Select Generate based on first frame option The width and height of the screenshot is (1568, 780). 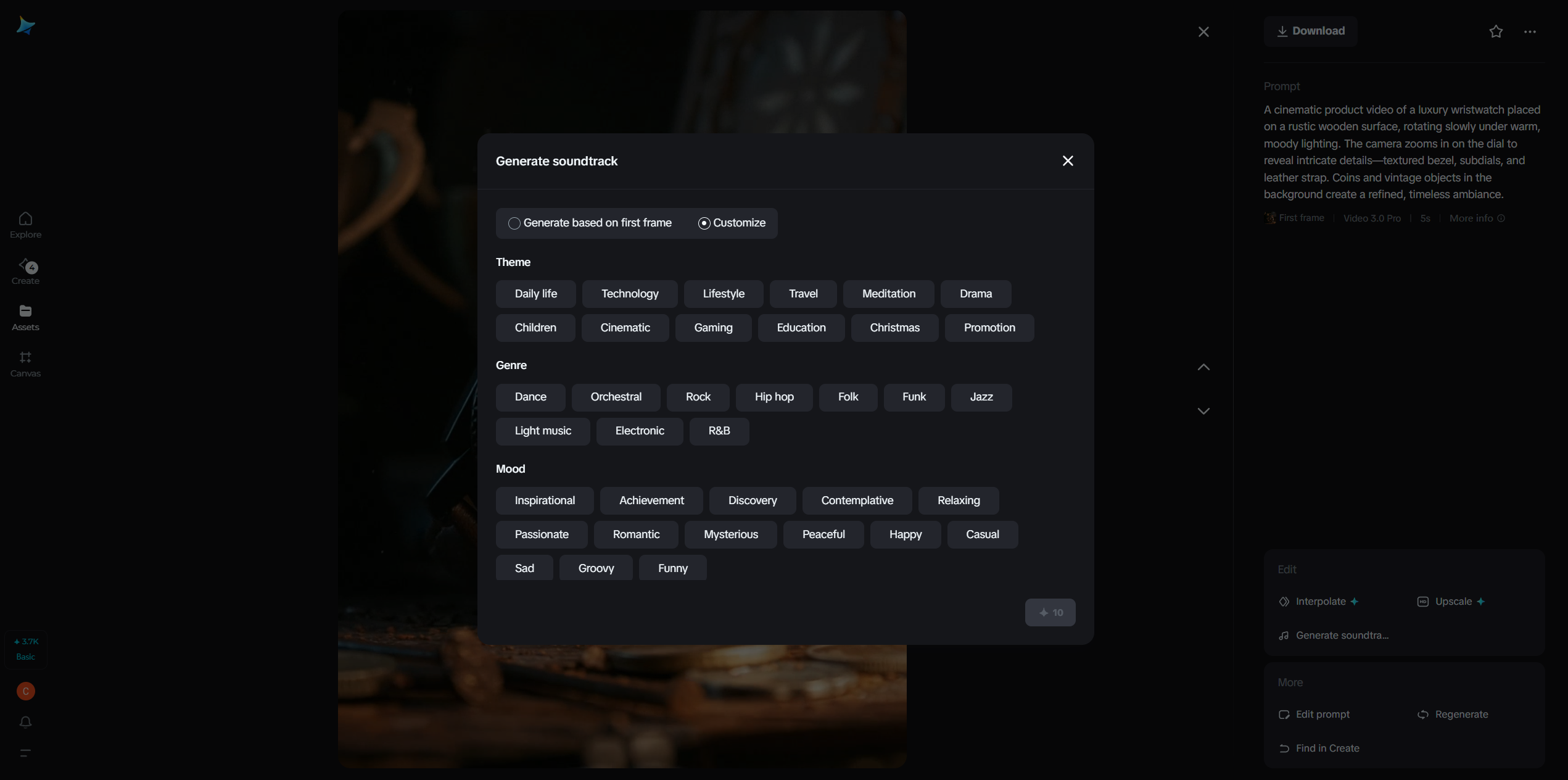pyautogui.click(x=590, y=223)
